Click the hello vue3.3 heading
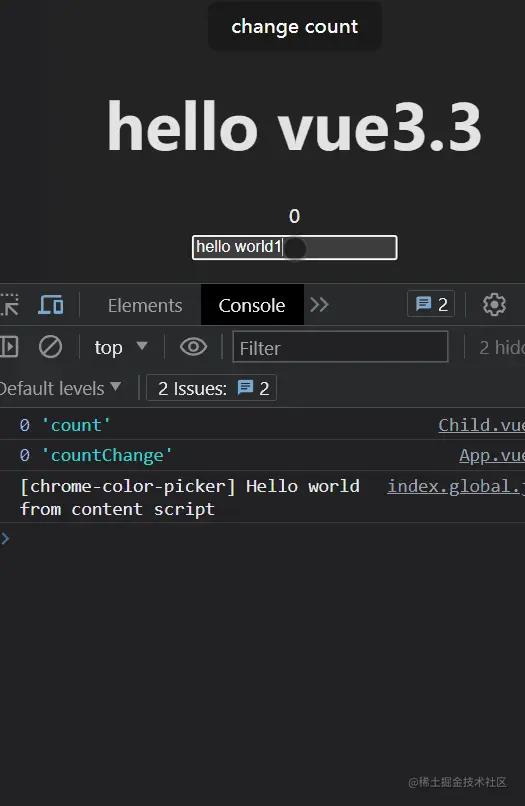This screenshot has width=525, height=806. tap(294, 127)
